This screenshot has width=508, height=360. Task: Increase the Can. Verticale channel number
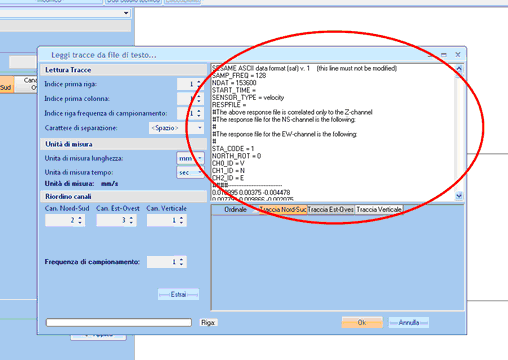(181, 218)
